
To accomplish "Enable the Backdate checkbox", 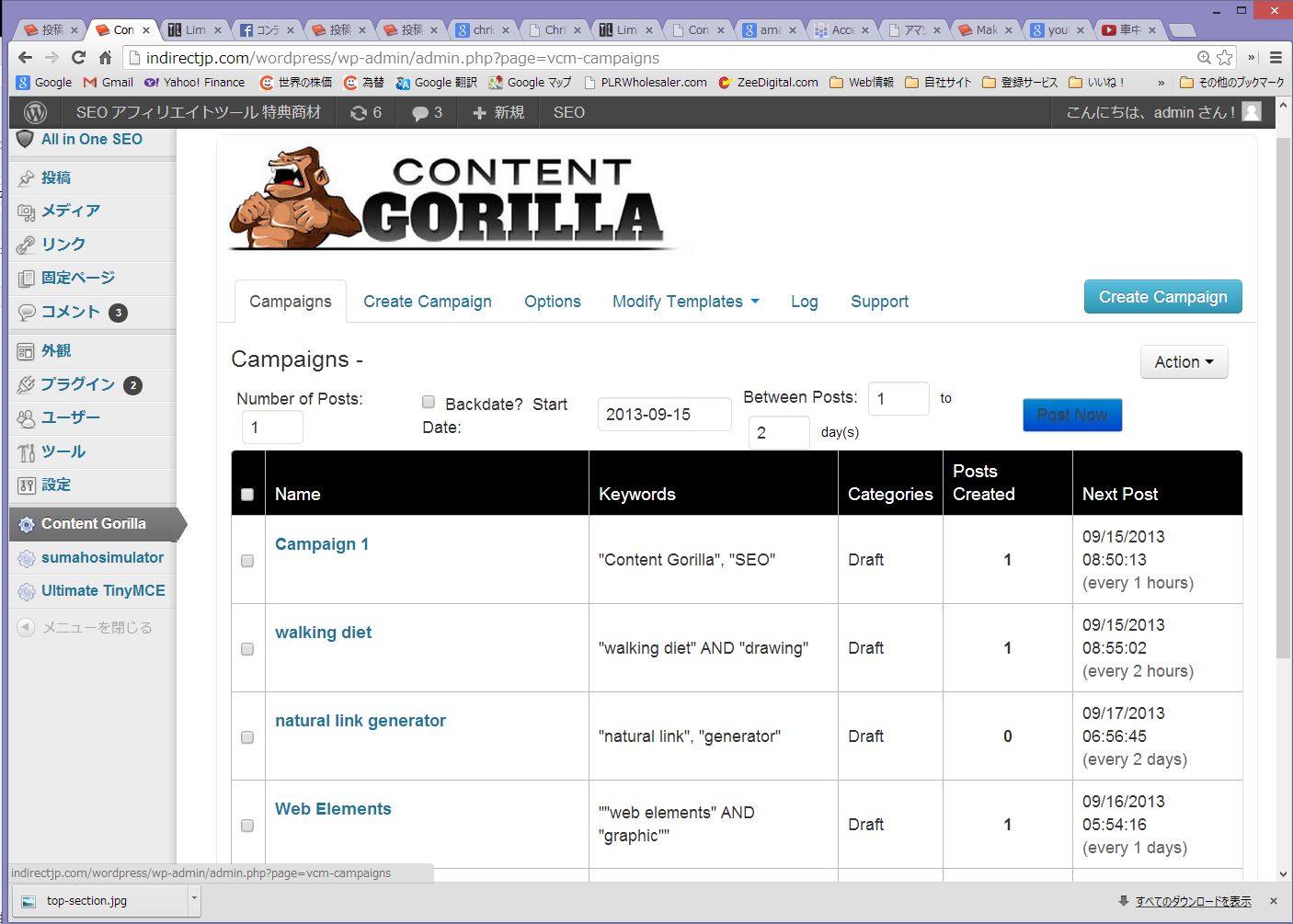I will (x=429, y=402).
